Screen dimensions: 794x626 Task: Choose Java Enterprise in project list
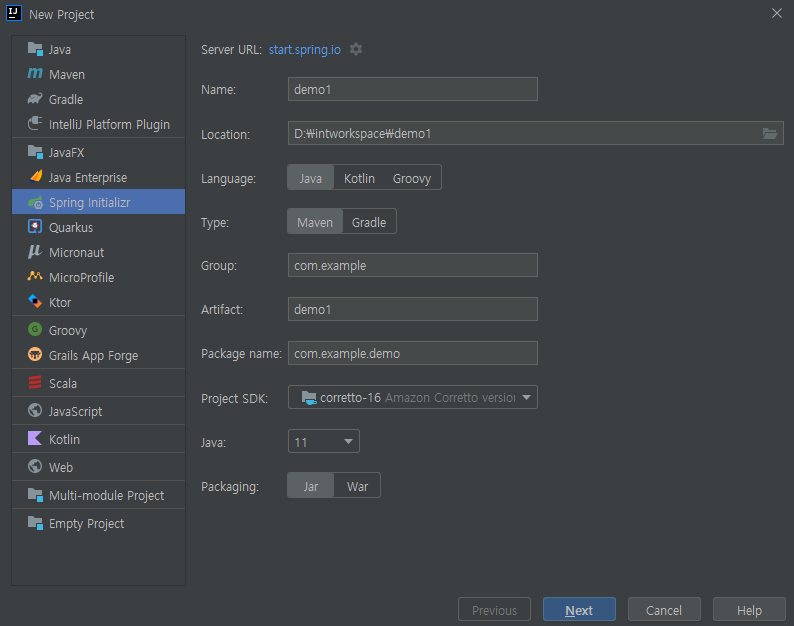pyautogui.click(x=99, y=177)
